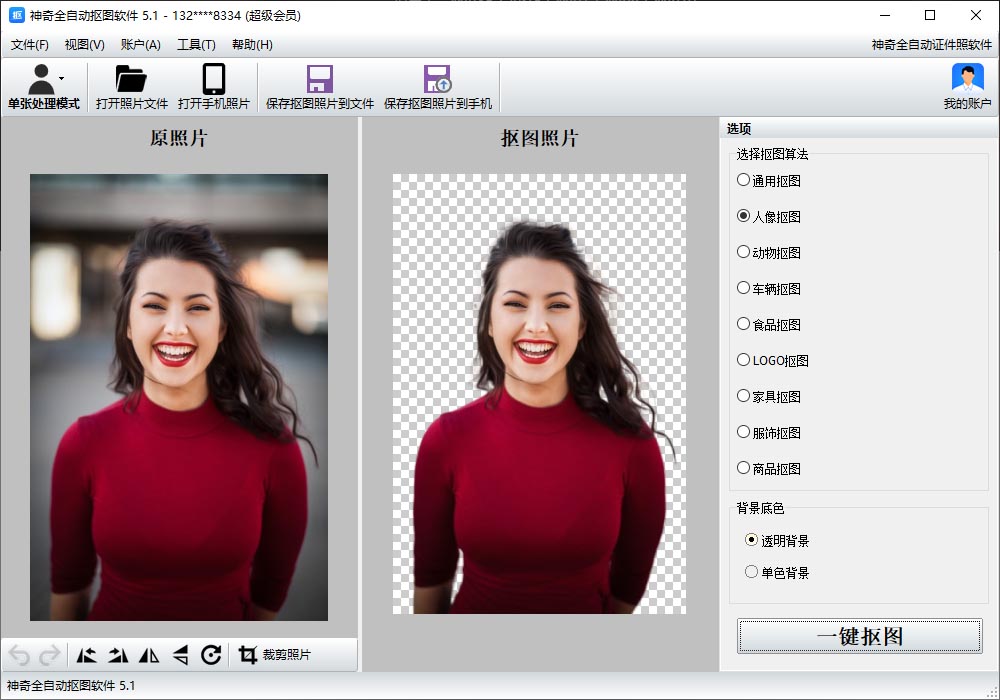The height and width of the screenshot is (700, 1000).
Task: Save cutout photo to file
Action: coord(320,86)
